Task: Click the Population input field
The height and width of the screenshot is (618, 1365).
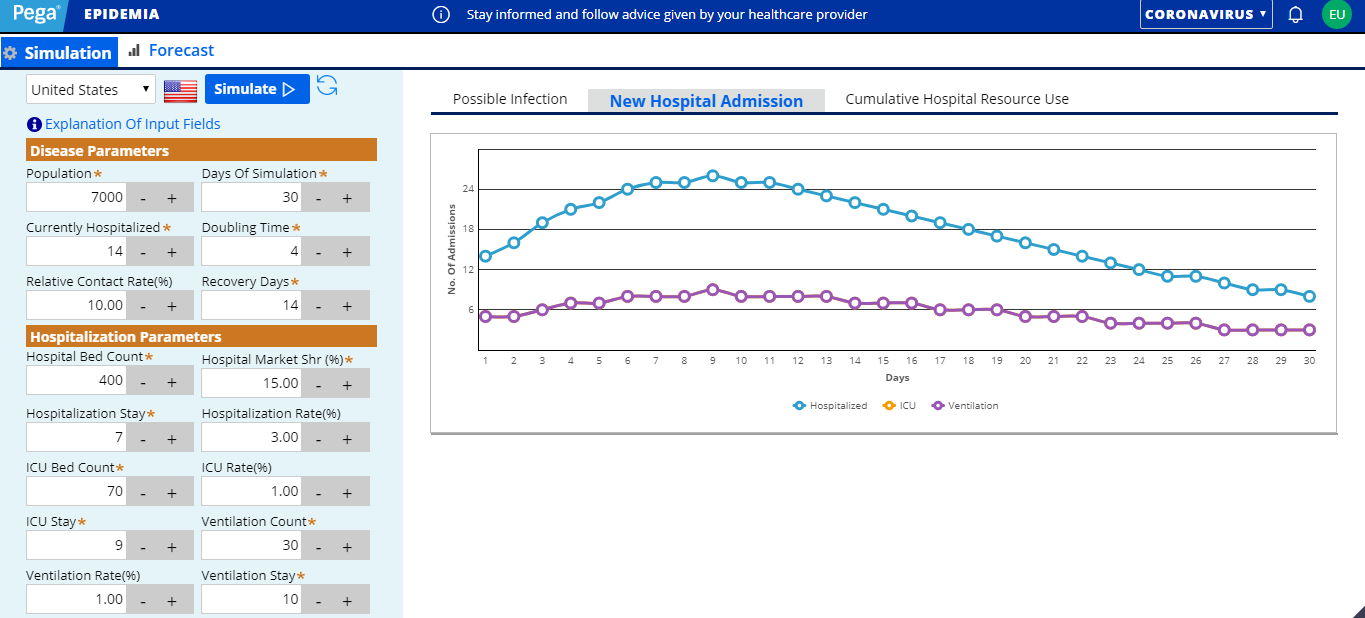Action: point(76,198)
